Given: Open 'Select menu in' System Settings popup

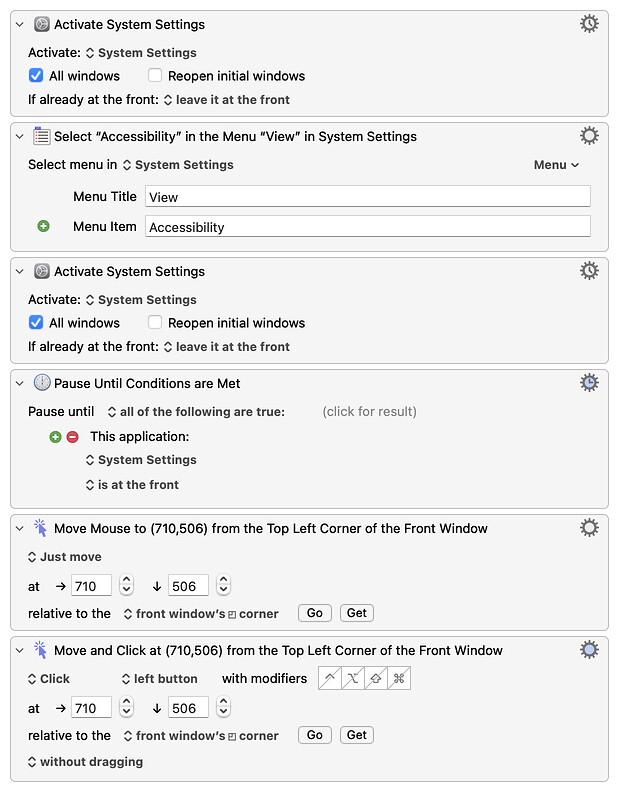Looking at the screenshot, I should 178,165.
